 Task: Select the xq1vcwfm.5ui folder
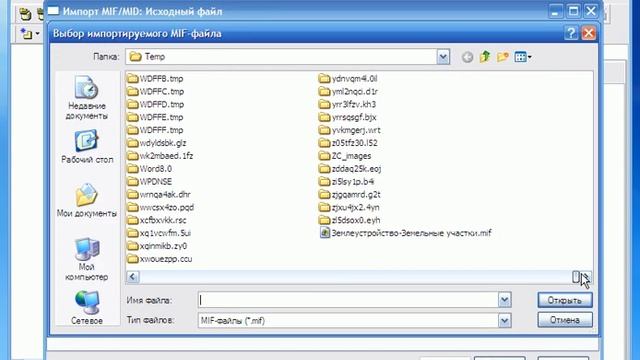pos(159,233)
